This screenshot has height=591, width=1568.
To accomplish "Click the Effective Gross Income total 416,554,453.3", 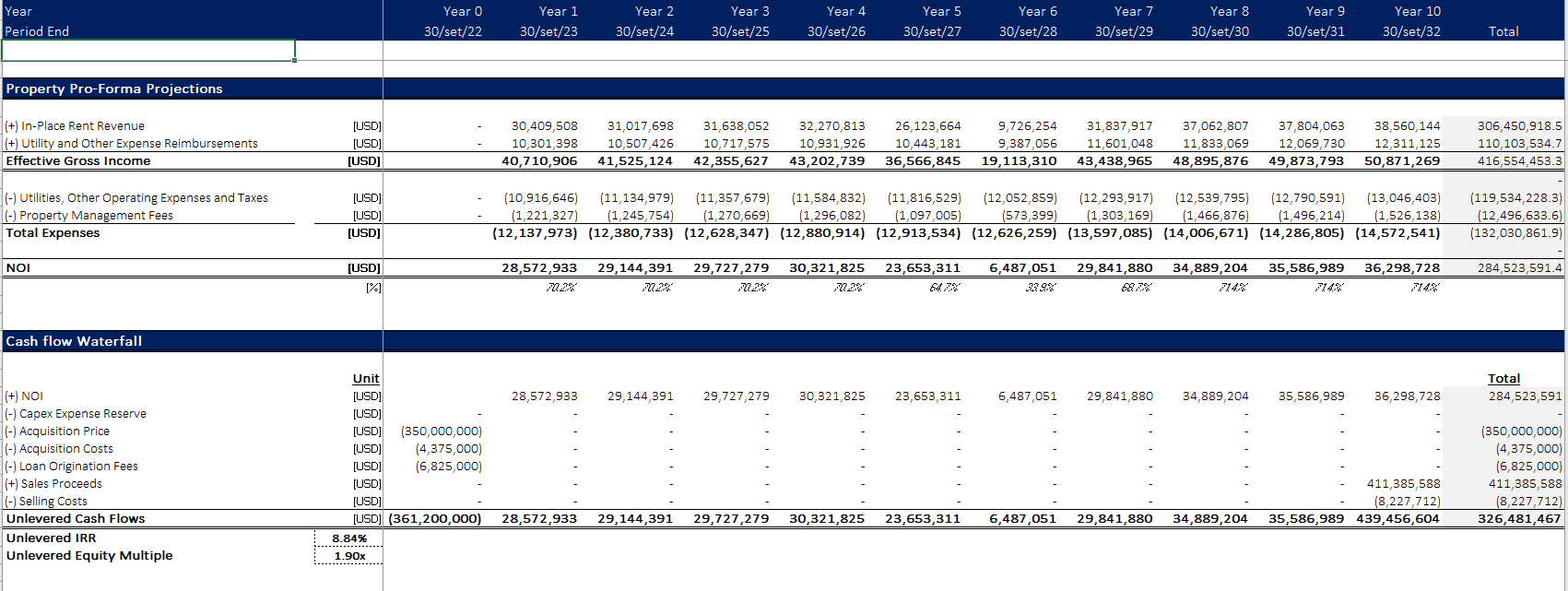I will [1519, 161].
